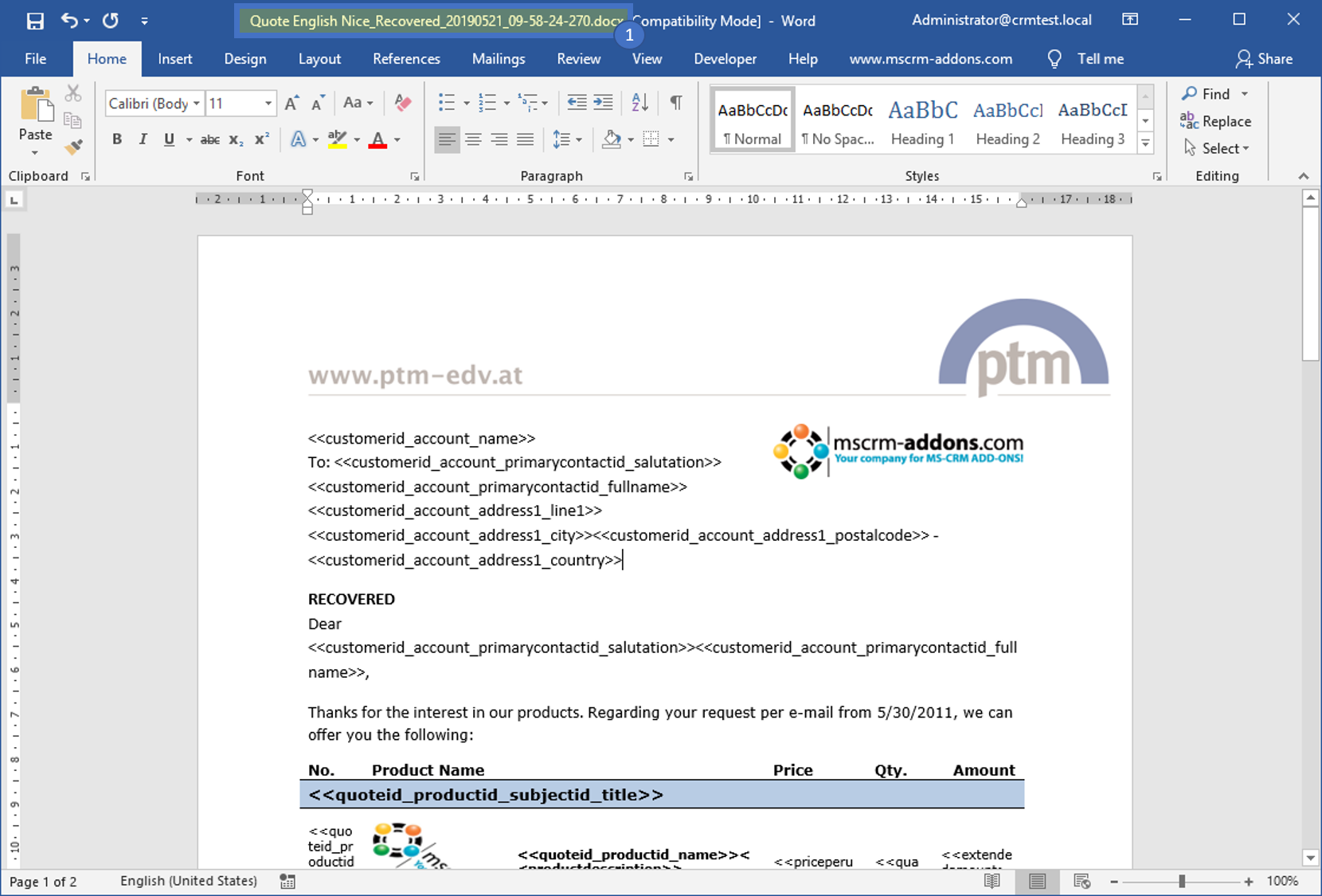The height and width of the screenshot is (896, 1322).
Task: Select the Format Painter brush
Action: 73,147
